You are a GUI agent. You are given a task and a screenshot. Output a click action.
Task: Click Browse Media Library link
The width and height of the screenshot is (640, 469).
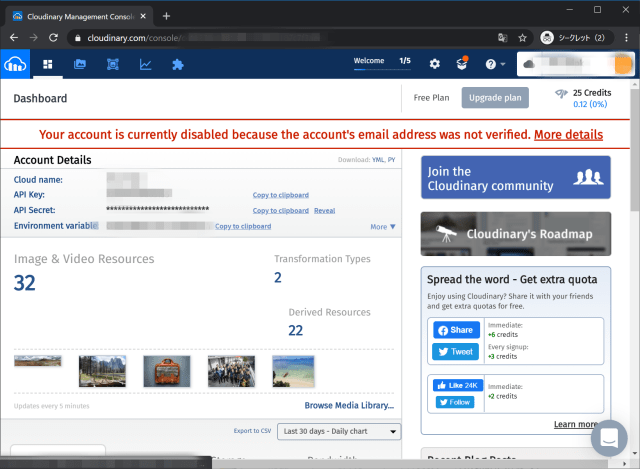click(x=349, y=405)
